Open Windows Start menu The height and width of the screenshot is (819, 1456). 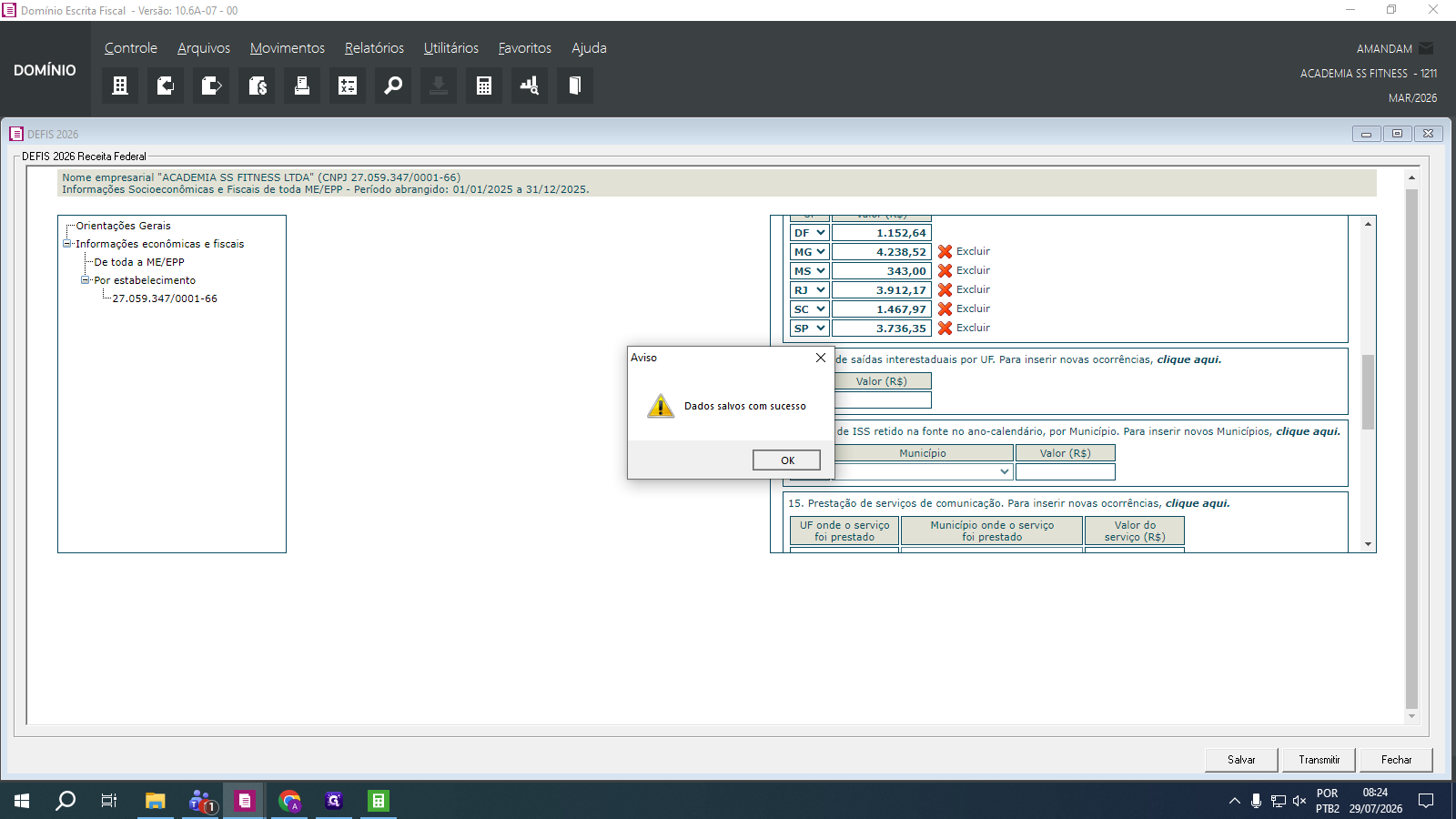[x=22, y=801]
